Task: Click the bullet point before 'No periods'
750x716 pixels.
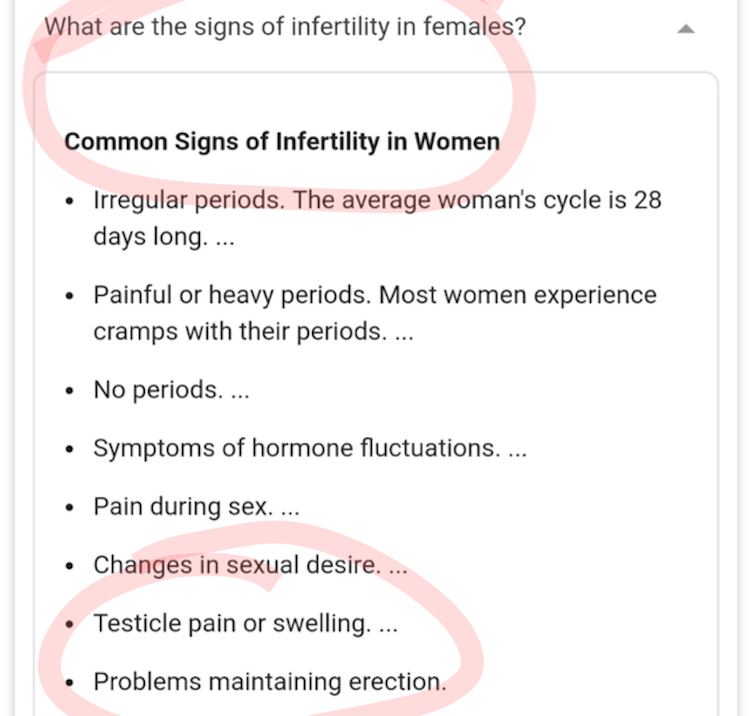Action: 69,391
